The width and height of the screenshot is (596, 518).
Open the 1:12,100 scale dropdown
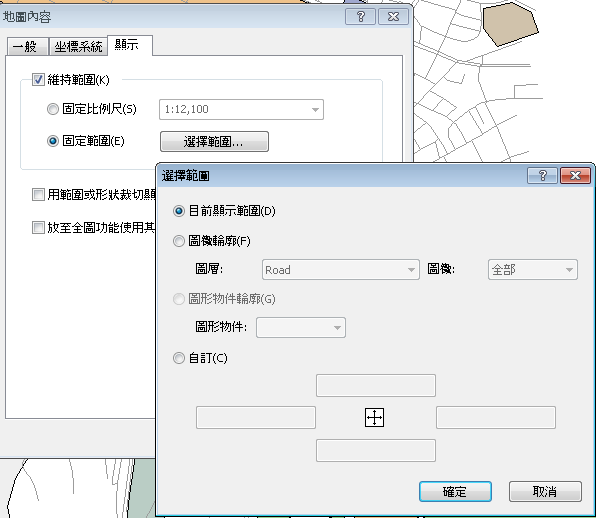(x=241, y=109)
